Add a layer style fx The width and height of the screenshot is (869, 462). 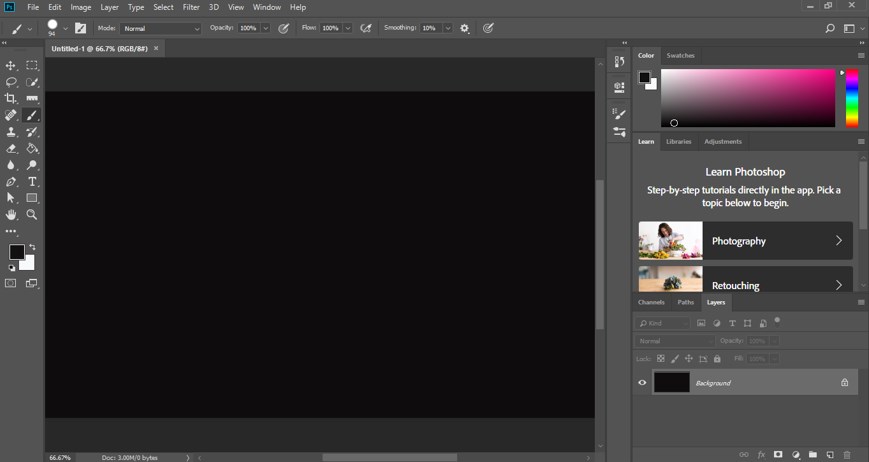pos(761,455)
